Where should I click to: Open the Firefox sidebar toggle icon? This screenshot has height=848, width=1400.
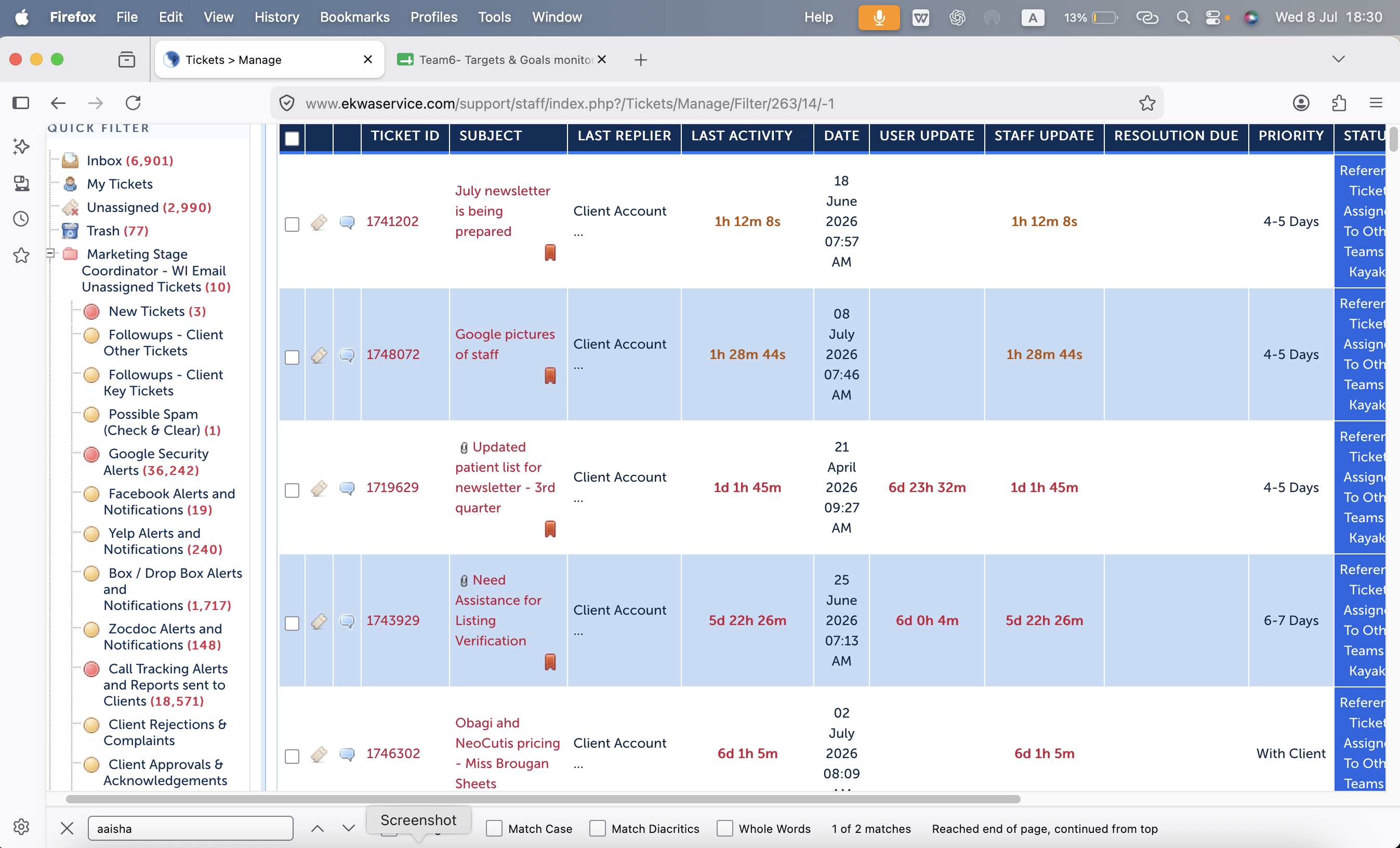point(21,103)
